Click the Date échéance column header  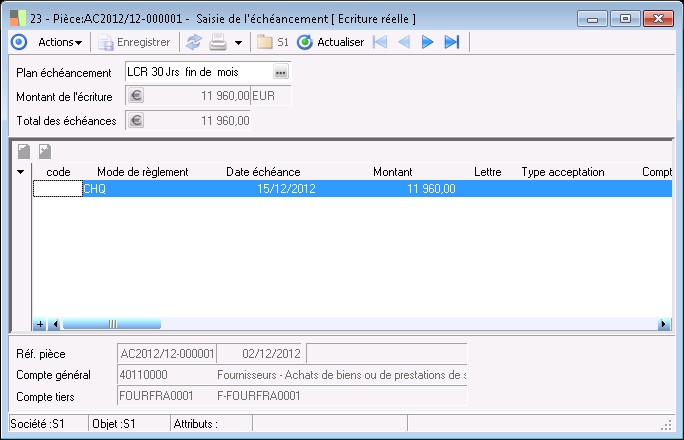click(x=263, y=172)
